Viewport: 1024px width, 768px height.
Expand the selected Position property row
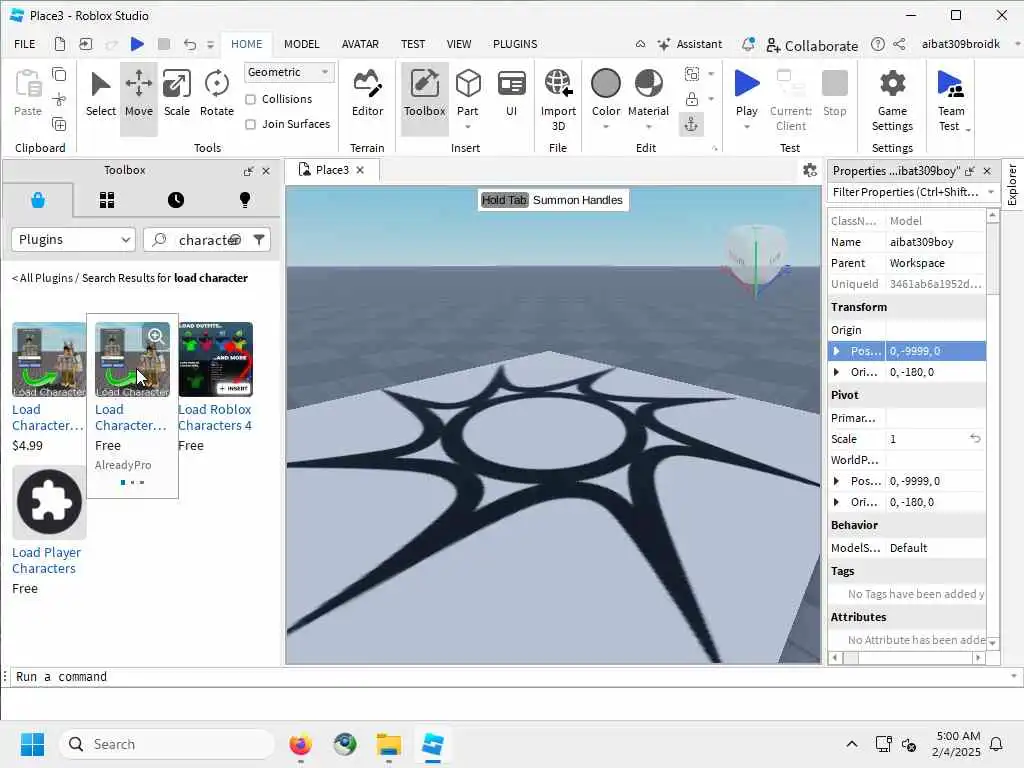(837, 351)
